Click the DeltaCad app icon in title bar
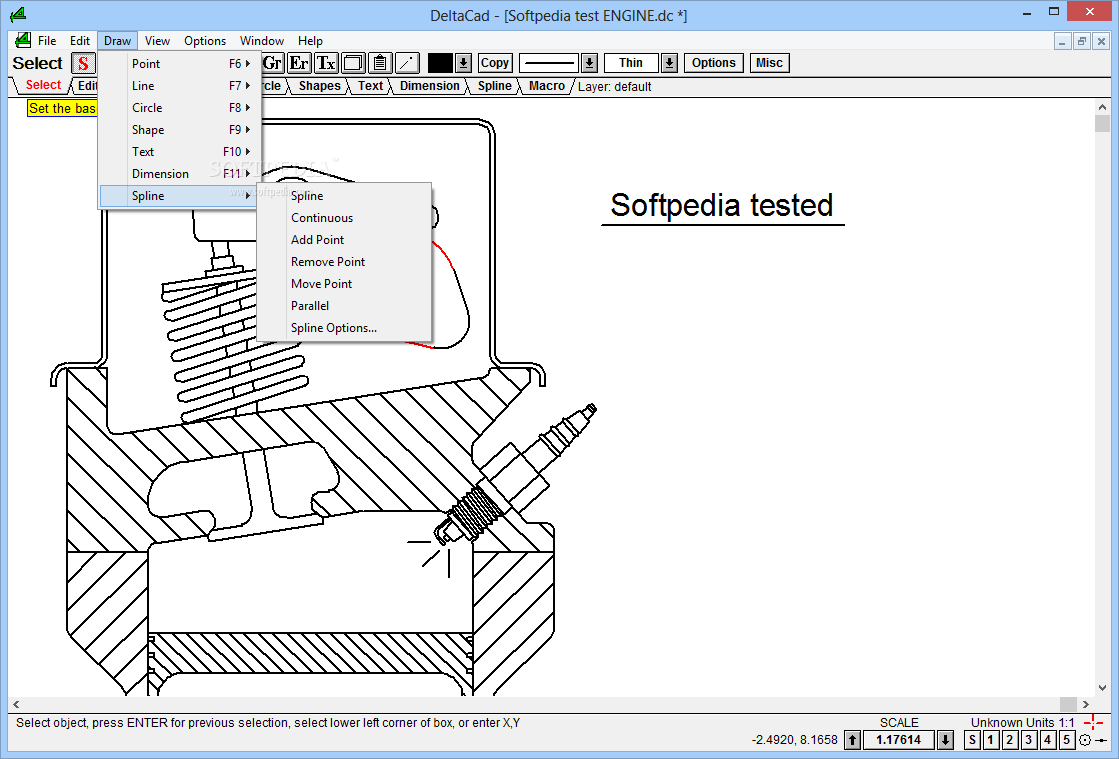Image resolution: width=1119 pixels, height=759 pixels. tap(18, 14)
